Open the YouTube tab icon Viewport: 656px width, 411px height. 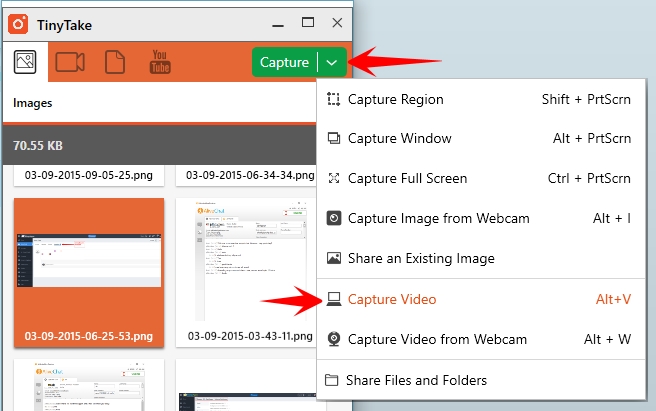pos(160,63)
